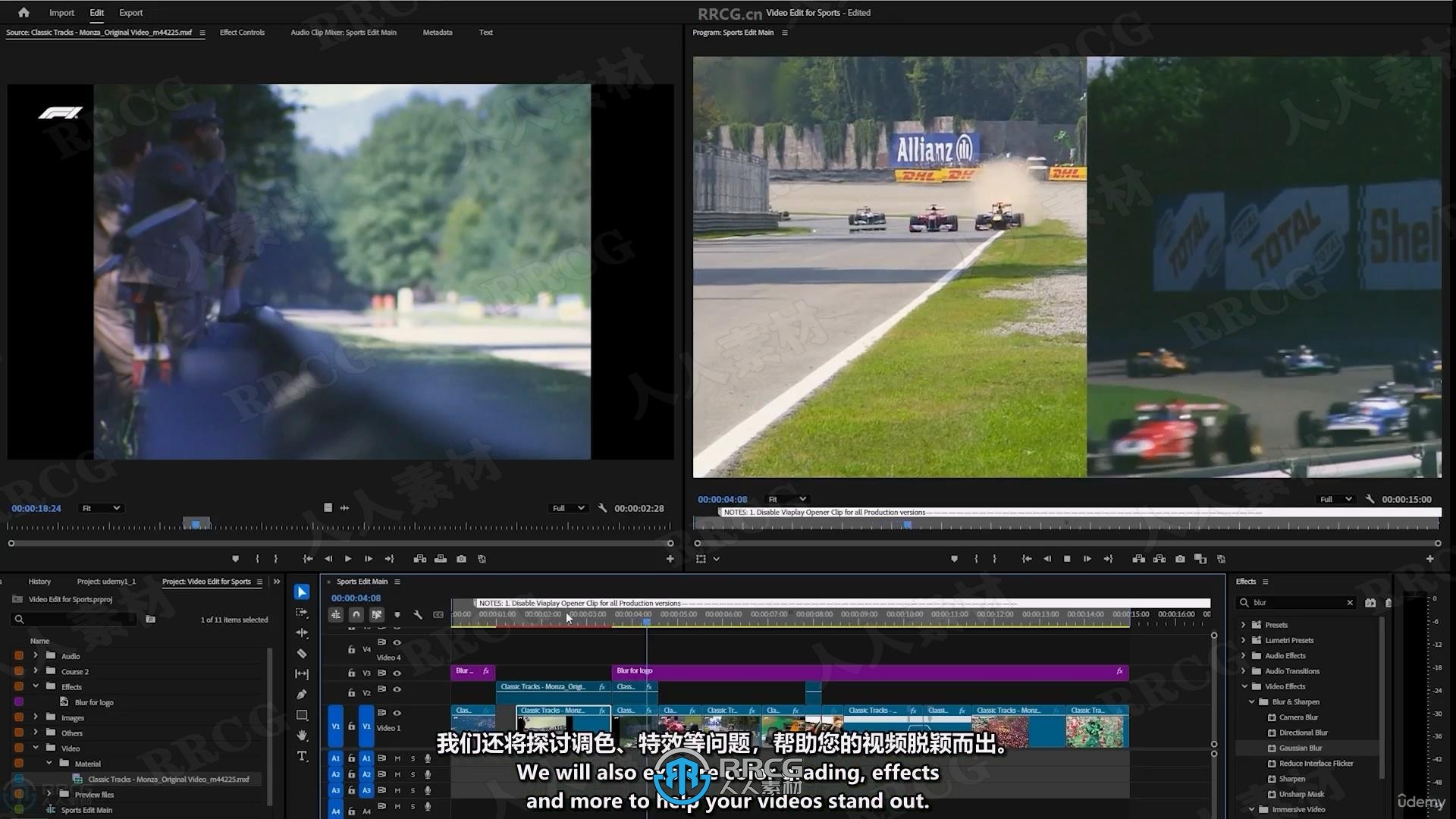This screenshot has width=1456, height=819.
Task: Expand the Images bin
Action: [x=35, y=717]
